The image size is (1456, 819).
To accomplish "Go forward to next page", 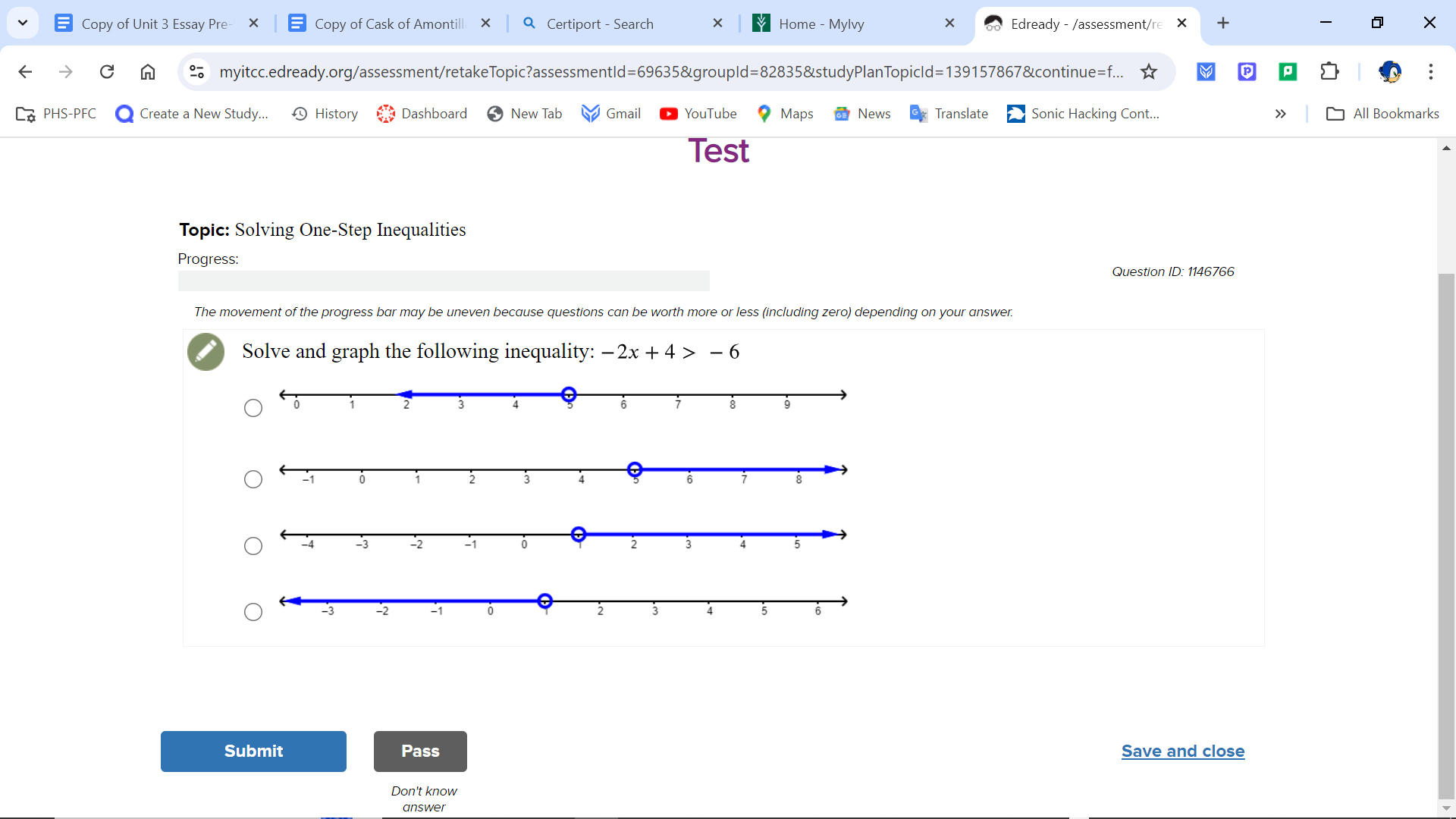I will (x=66, y=71).
